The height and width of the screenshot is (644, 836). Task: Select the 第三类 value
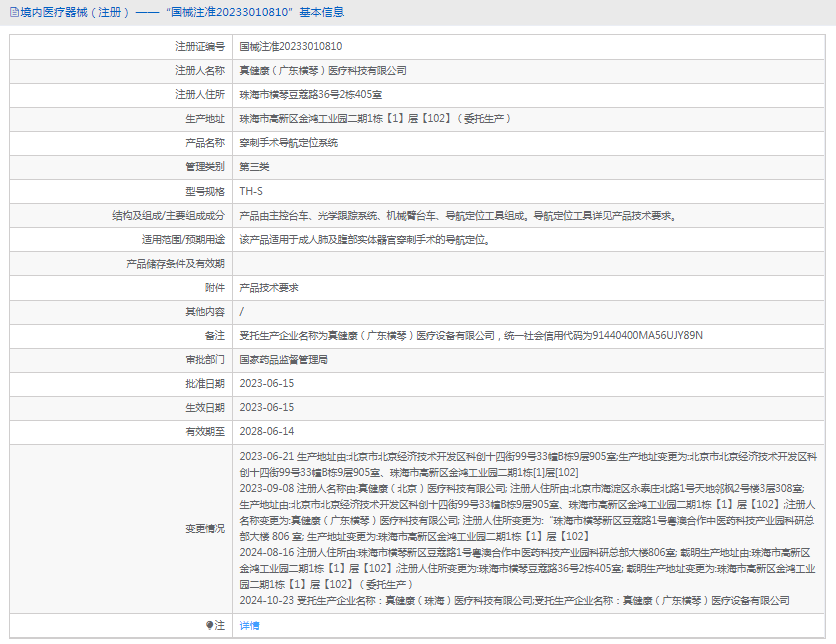point(254,167)
